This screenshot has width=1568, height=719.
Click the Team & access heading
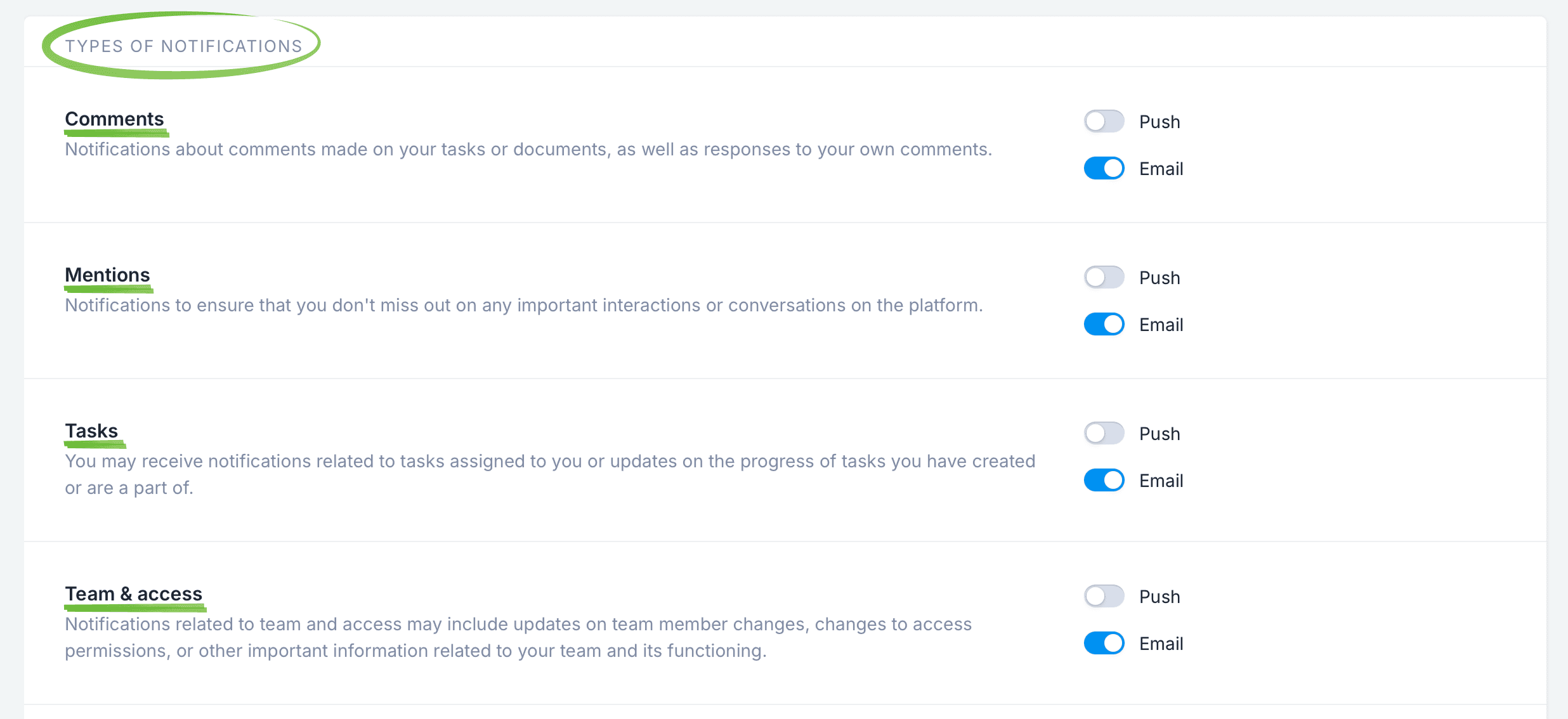pyautogui.click(x=133, y=594)
